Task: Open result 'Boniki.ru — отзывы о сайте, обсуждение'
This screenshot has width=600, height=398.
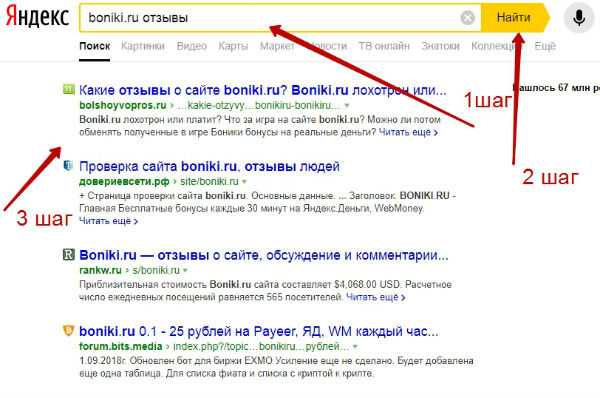Action: [264, 255]
